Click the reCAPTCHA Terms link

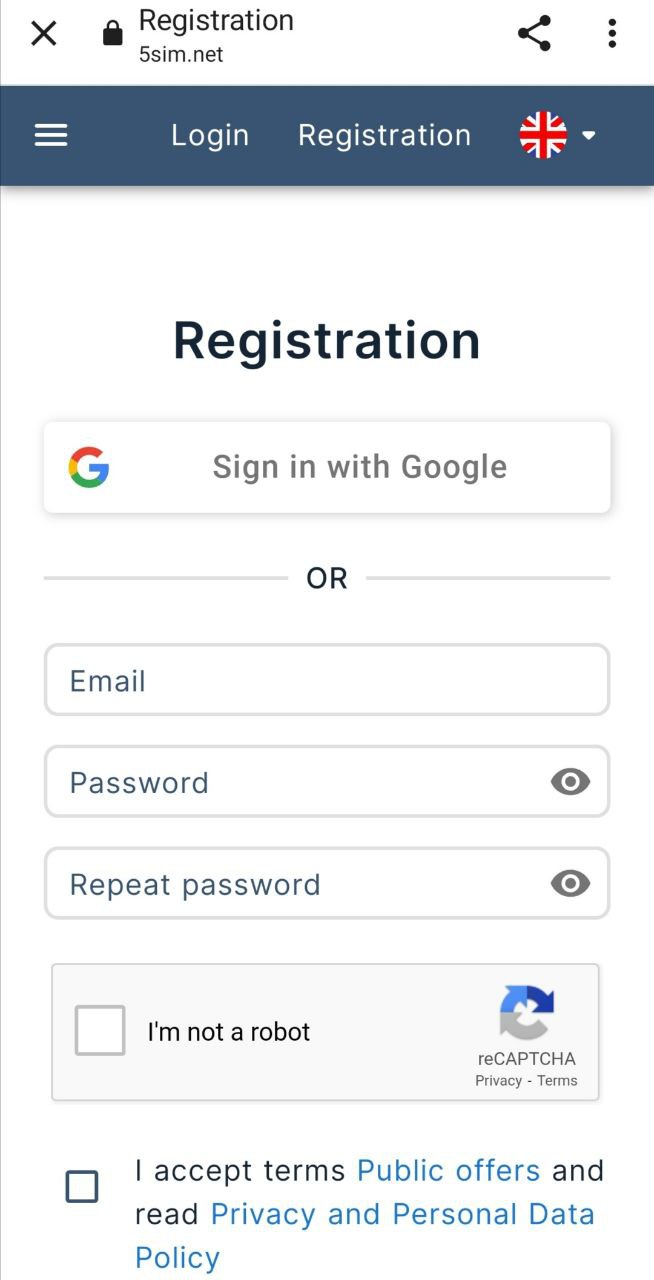pos(557,1081)
